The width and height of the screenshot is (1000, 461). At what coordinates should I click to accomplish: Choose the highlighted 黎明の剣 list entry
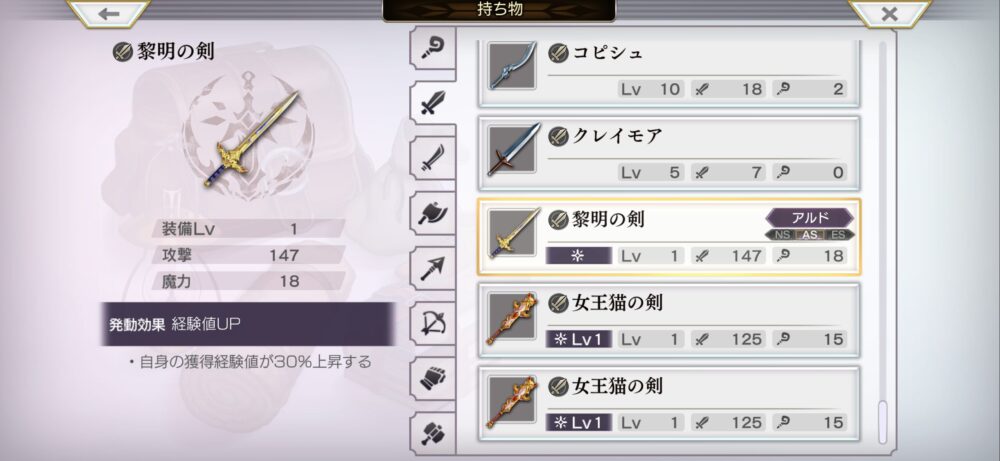669,237
